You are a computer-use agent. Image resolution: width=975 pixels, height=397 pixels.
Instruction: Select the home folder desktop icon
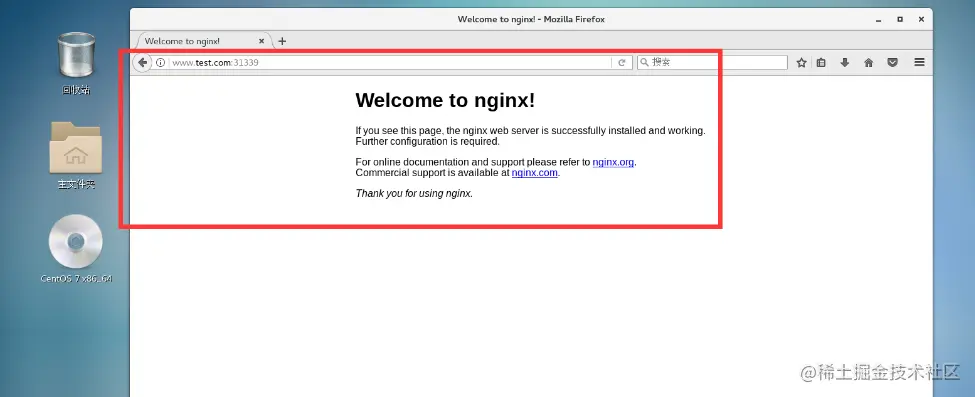click(76, 156)
